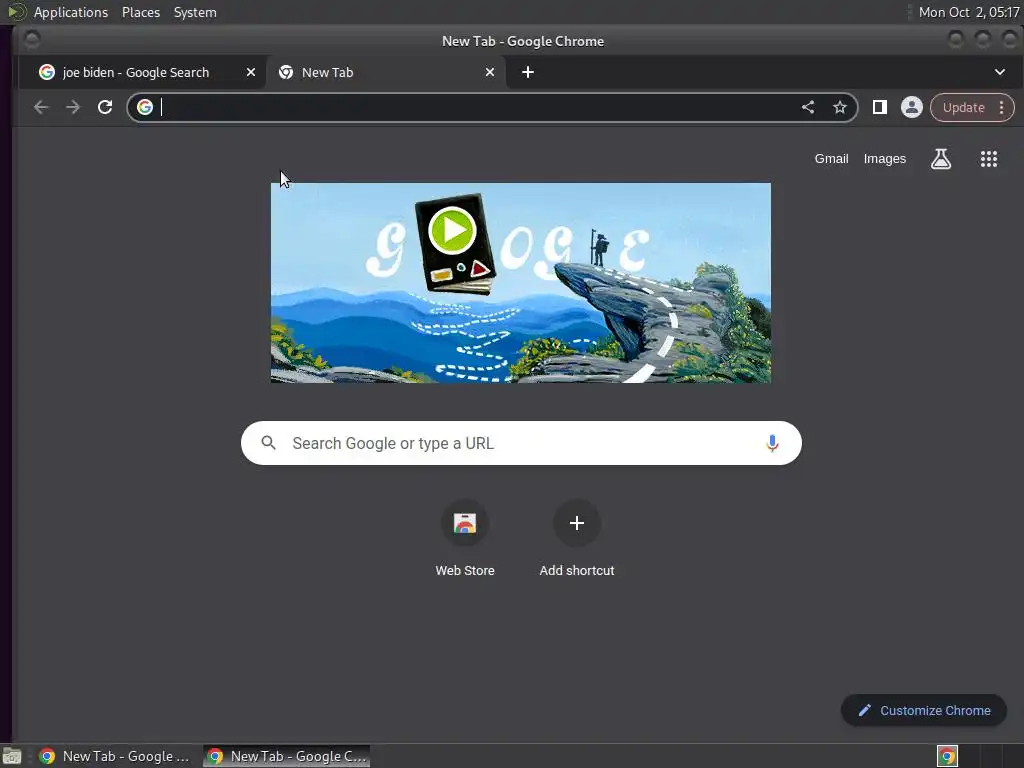Screen dimensions: 1024x768
Task: Click the Add shortcut label
Action: click(x=577, y=570)
